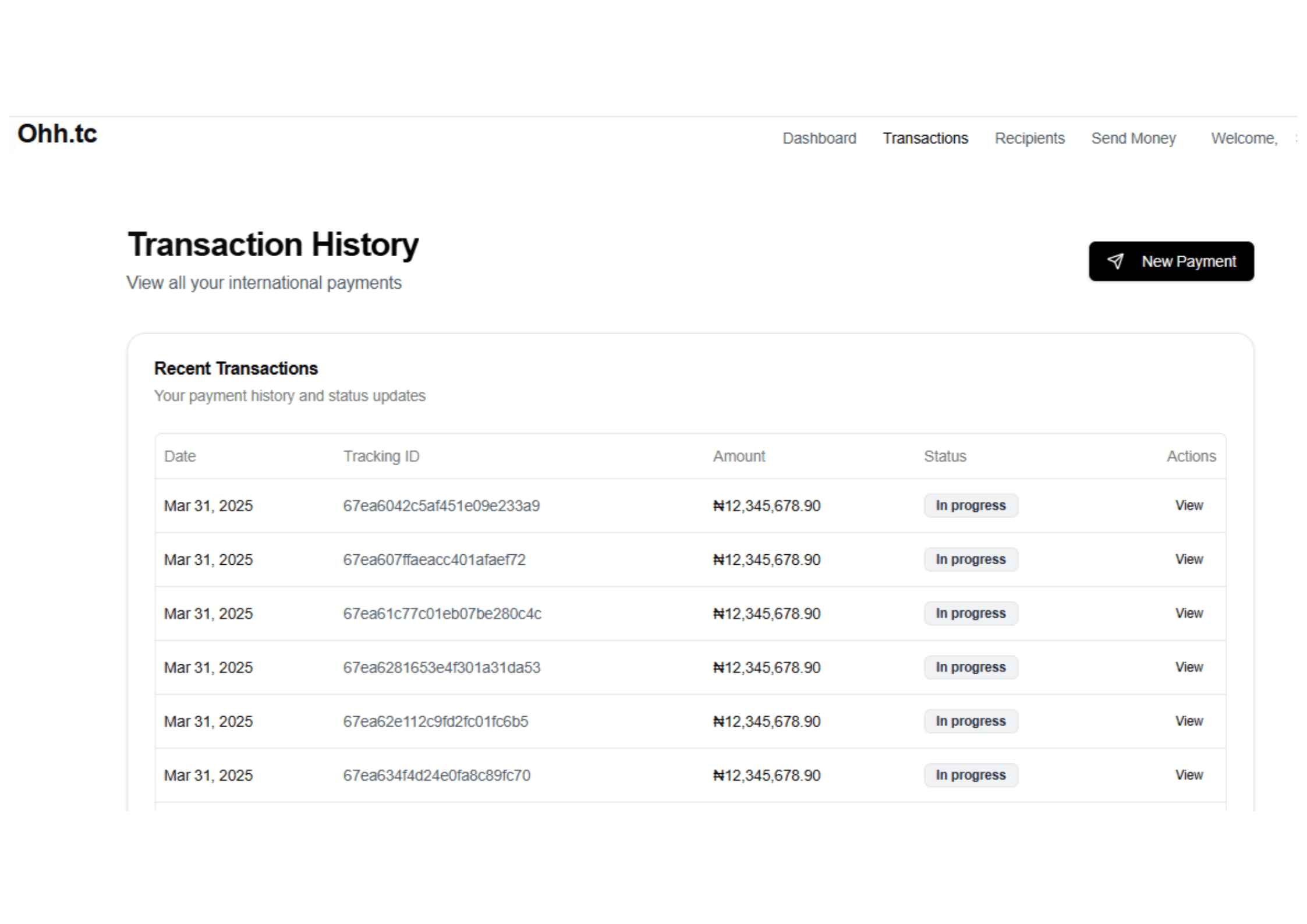Viewport: 1307px width, 924px height.
Task: Select tracking ID 67ea634f4d24e0fa8c89fc70 text
Action: click(x=436, y=776)
